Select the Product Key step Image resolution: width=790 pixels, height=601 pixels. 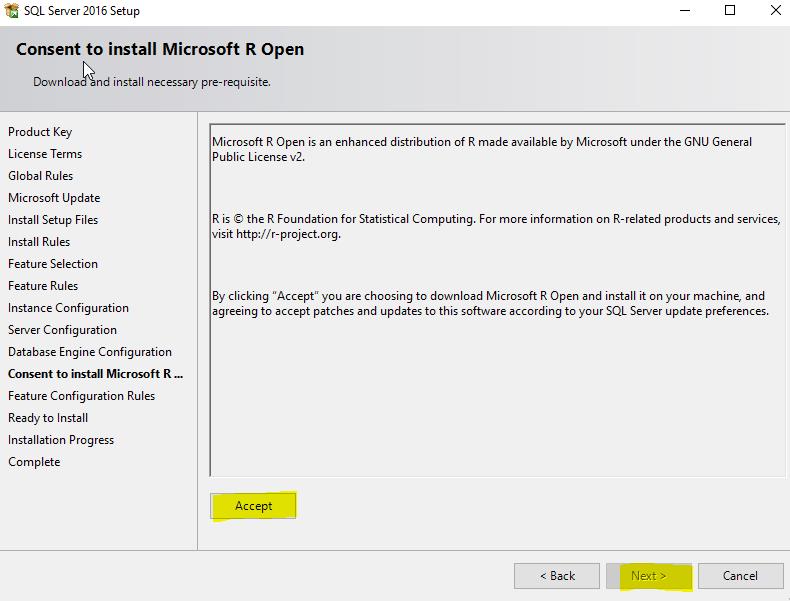(x=40, y=132)
